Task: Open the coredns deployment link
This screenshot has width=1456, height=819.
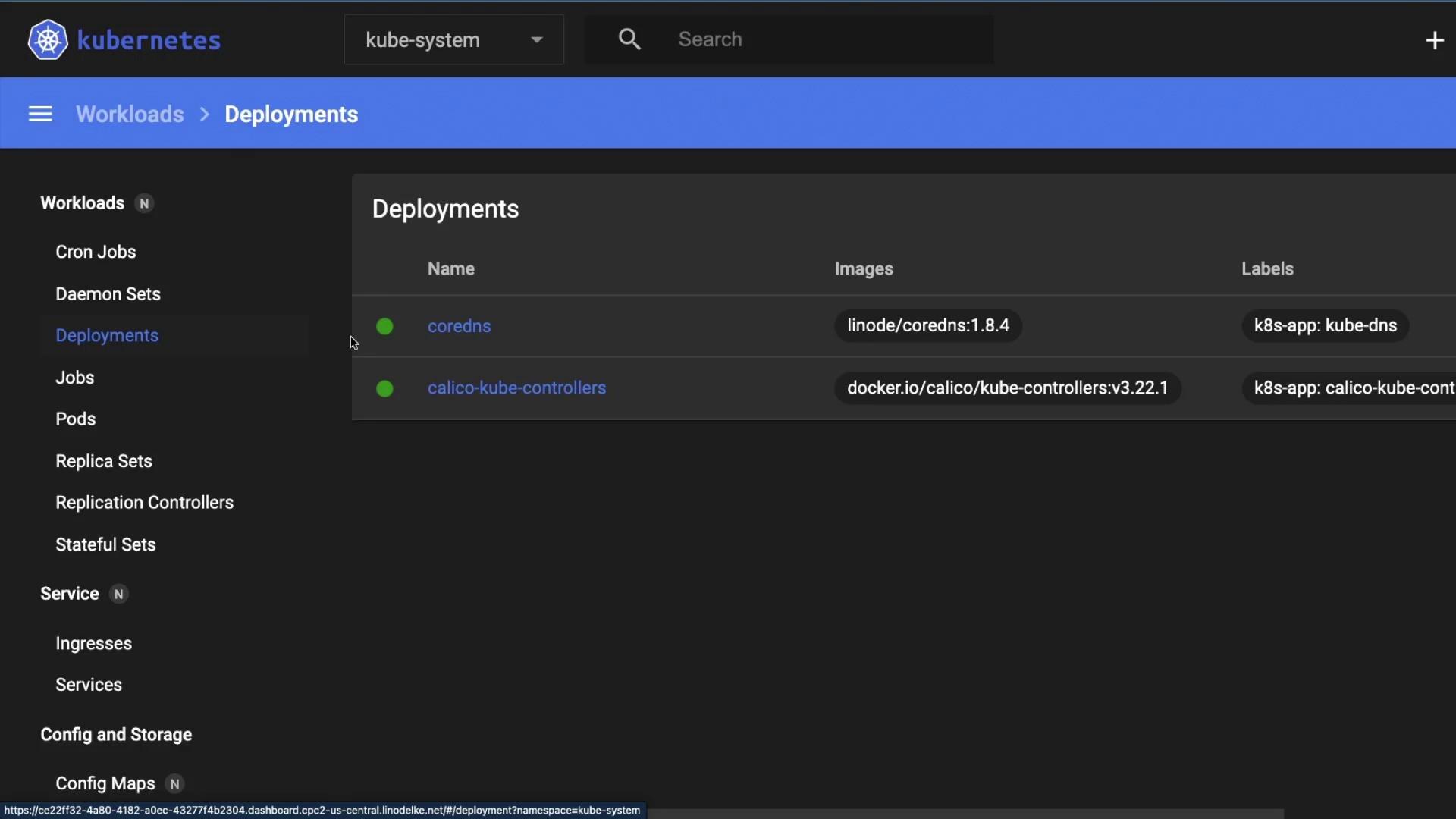Action: (x=459, y=326)
